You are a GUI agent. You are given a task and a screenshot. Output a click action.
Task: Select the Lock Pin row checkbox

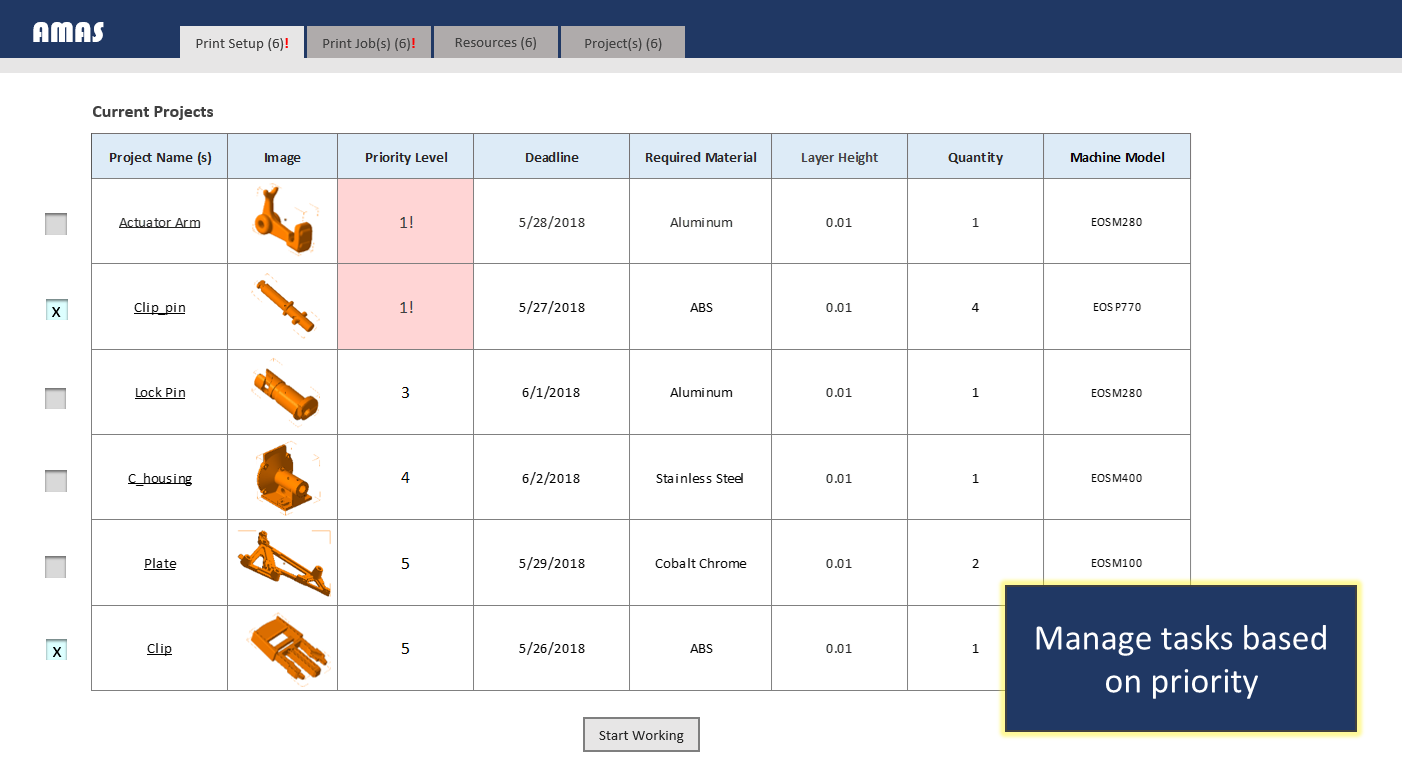(x=56, y=398)
